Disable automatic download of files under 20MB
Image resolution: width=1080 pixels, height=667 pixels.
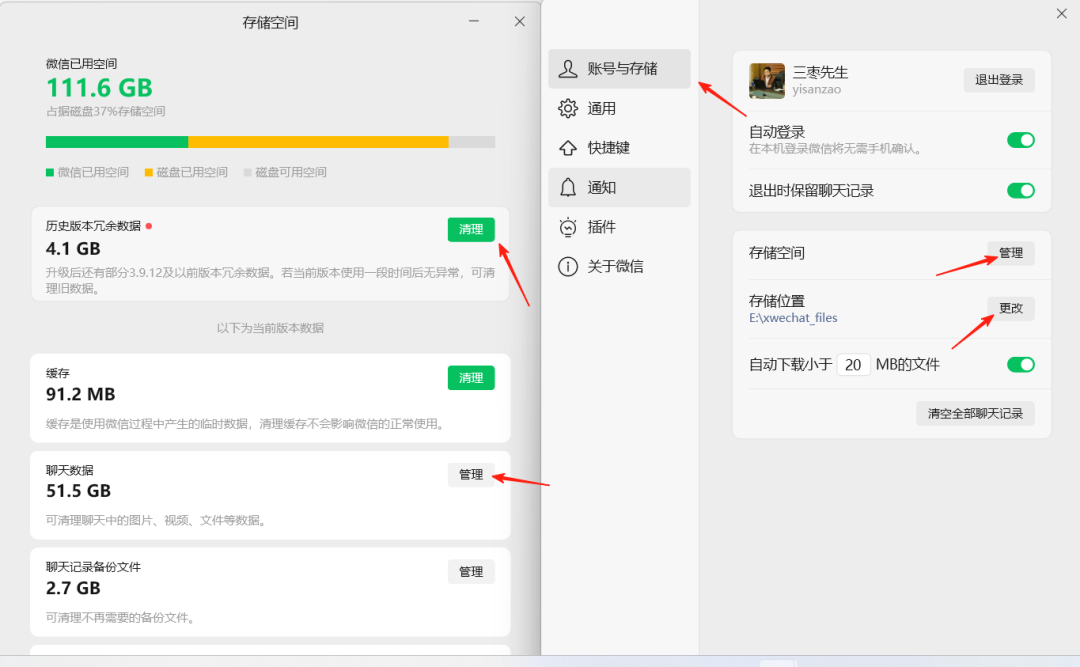1021,364
